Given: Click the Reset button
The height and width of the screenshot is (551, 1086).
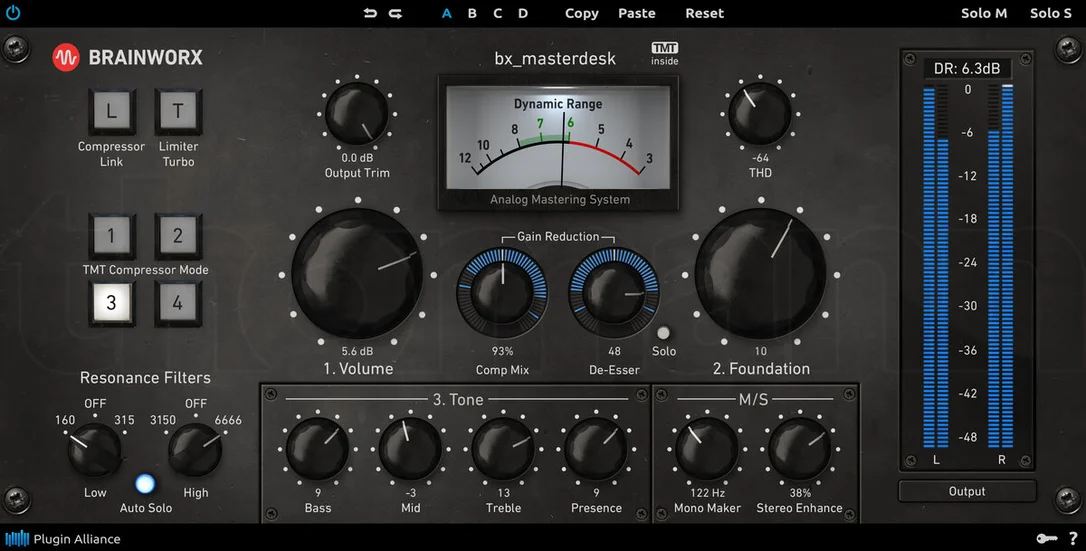Looking at the screenshot, I should pyautogui.click(x=704, y=13).
